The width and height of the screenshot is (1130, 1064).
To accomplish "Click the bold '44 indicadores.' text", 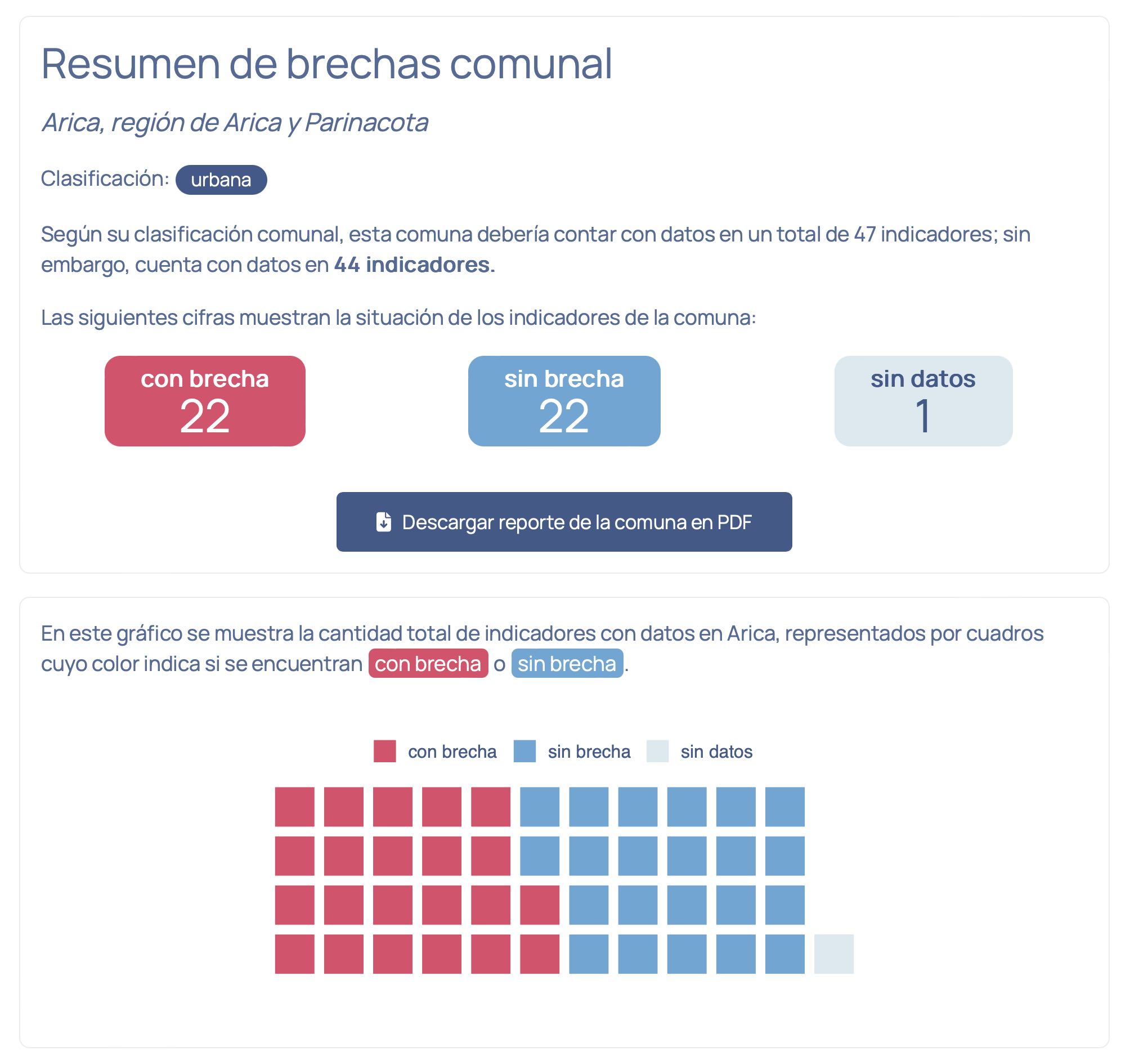I will click(414, 265).
